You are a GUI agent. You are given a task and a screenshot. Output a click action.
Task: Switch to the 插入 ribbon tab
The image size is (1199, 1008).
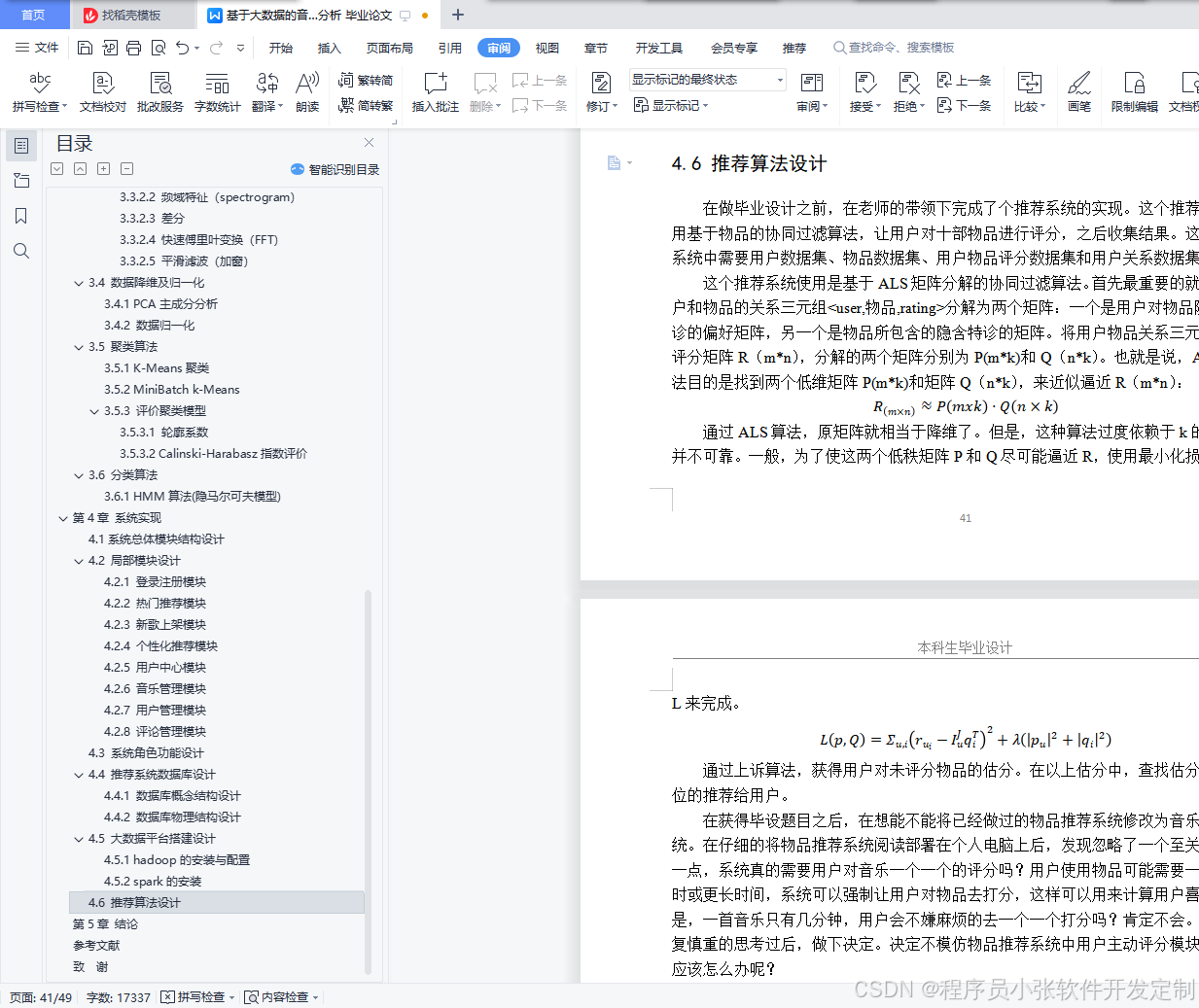[330, 48]
